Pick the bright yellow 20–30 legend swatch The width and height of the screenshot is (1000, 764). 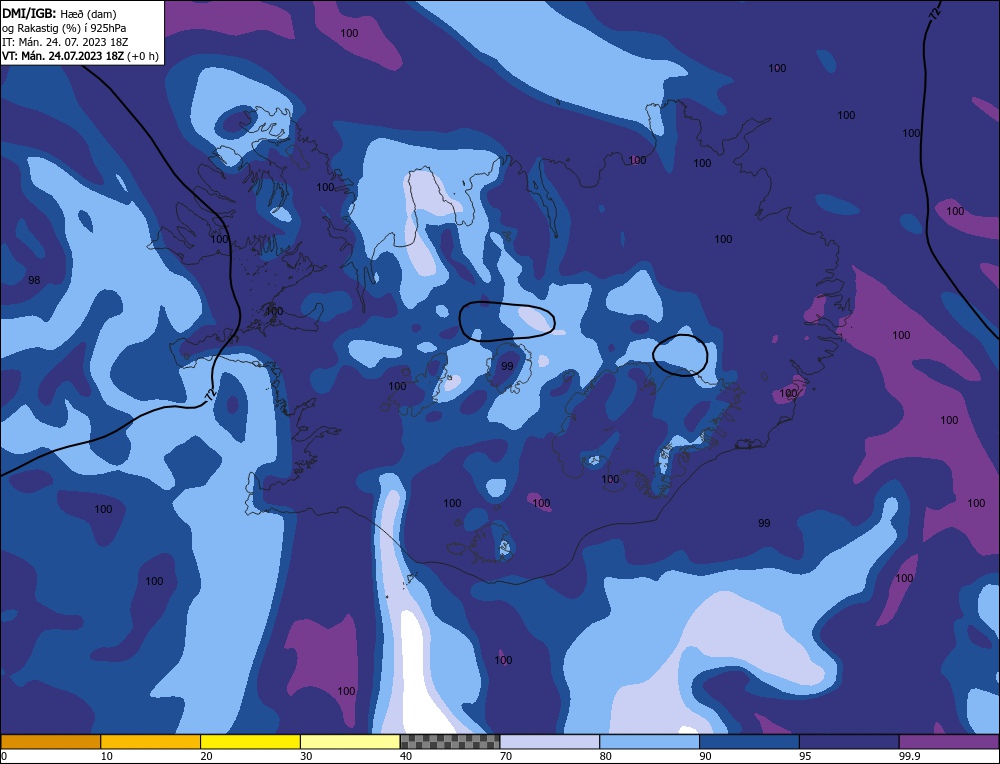(x=250, y=741)
